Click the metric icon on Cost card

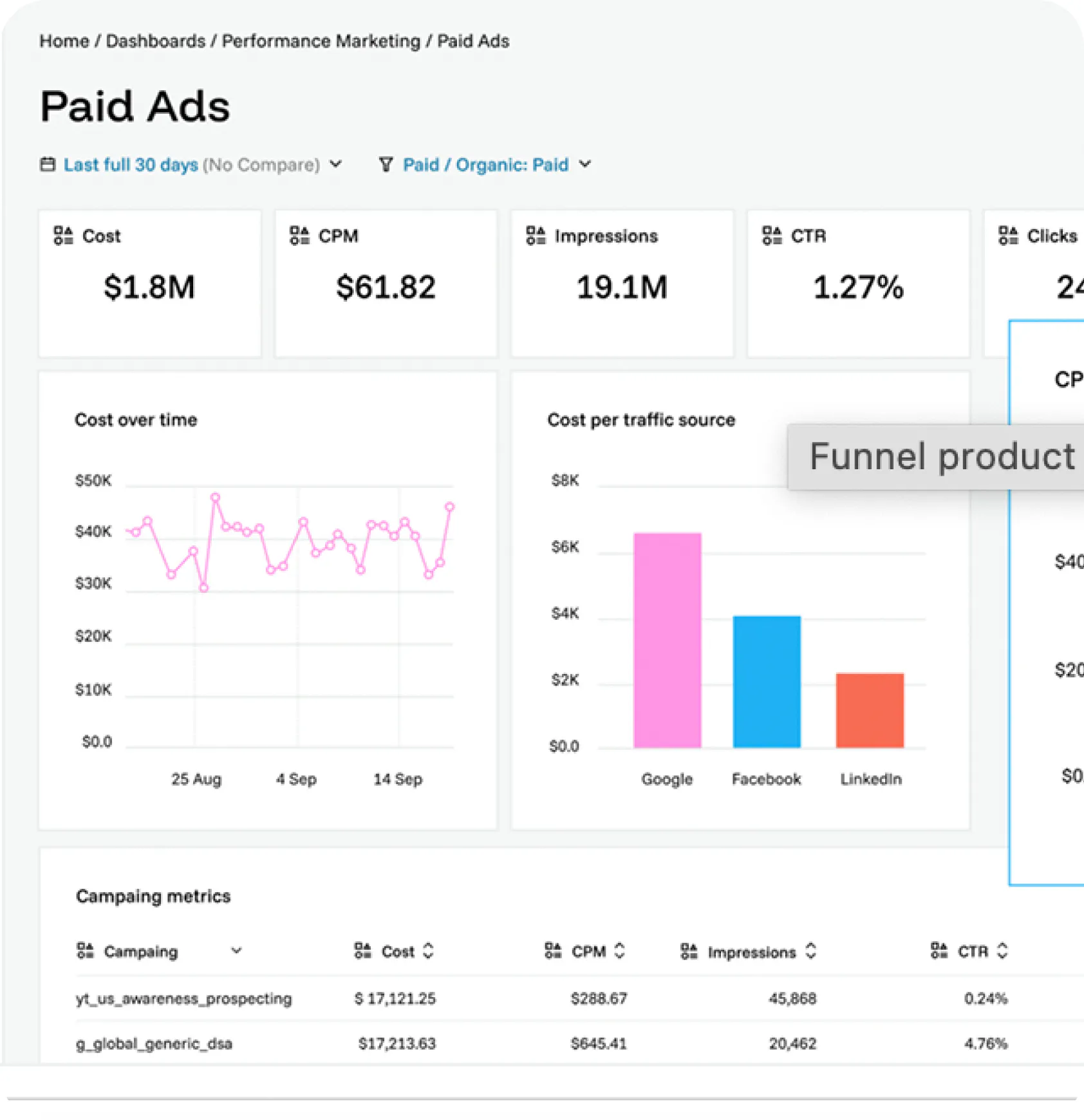(x=63, y=236)
